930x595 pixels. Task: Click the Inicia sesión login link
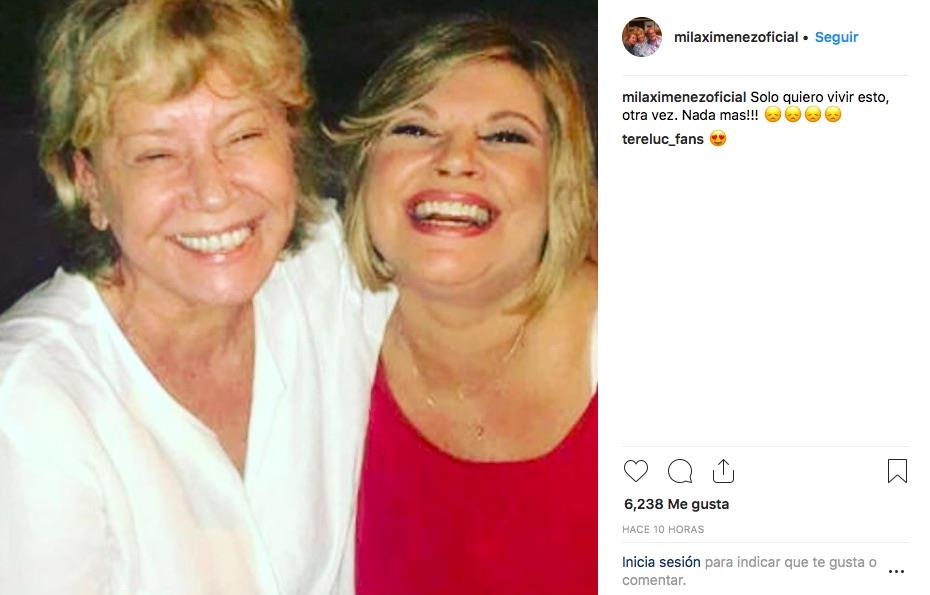(661, 562)
